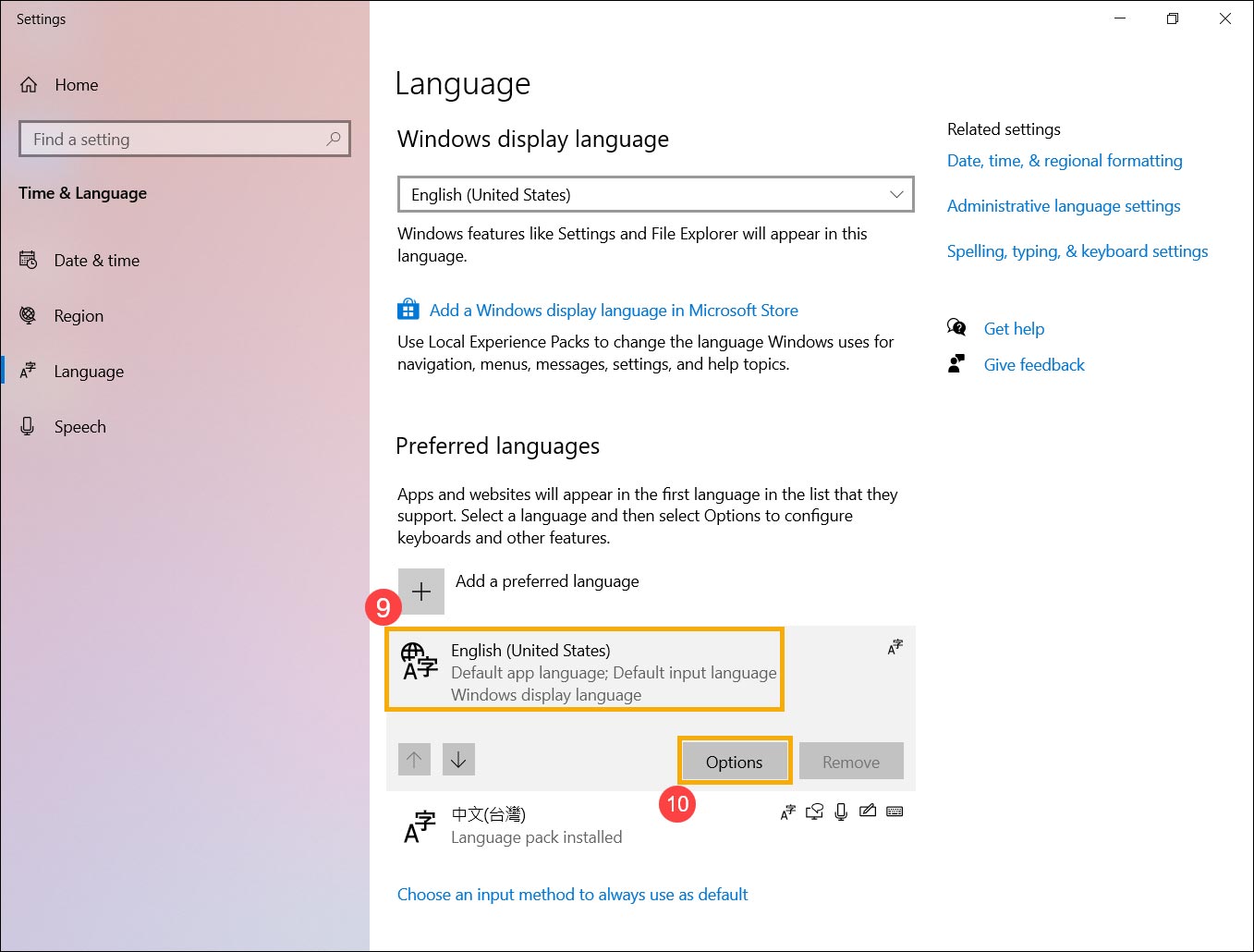Focus the Find a setting search box
Viewport: 1254px width, 952px height.
click(x=185, y=139)
